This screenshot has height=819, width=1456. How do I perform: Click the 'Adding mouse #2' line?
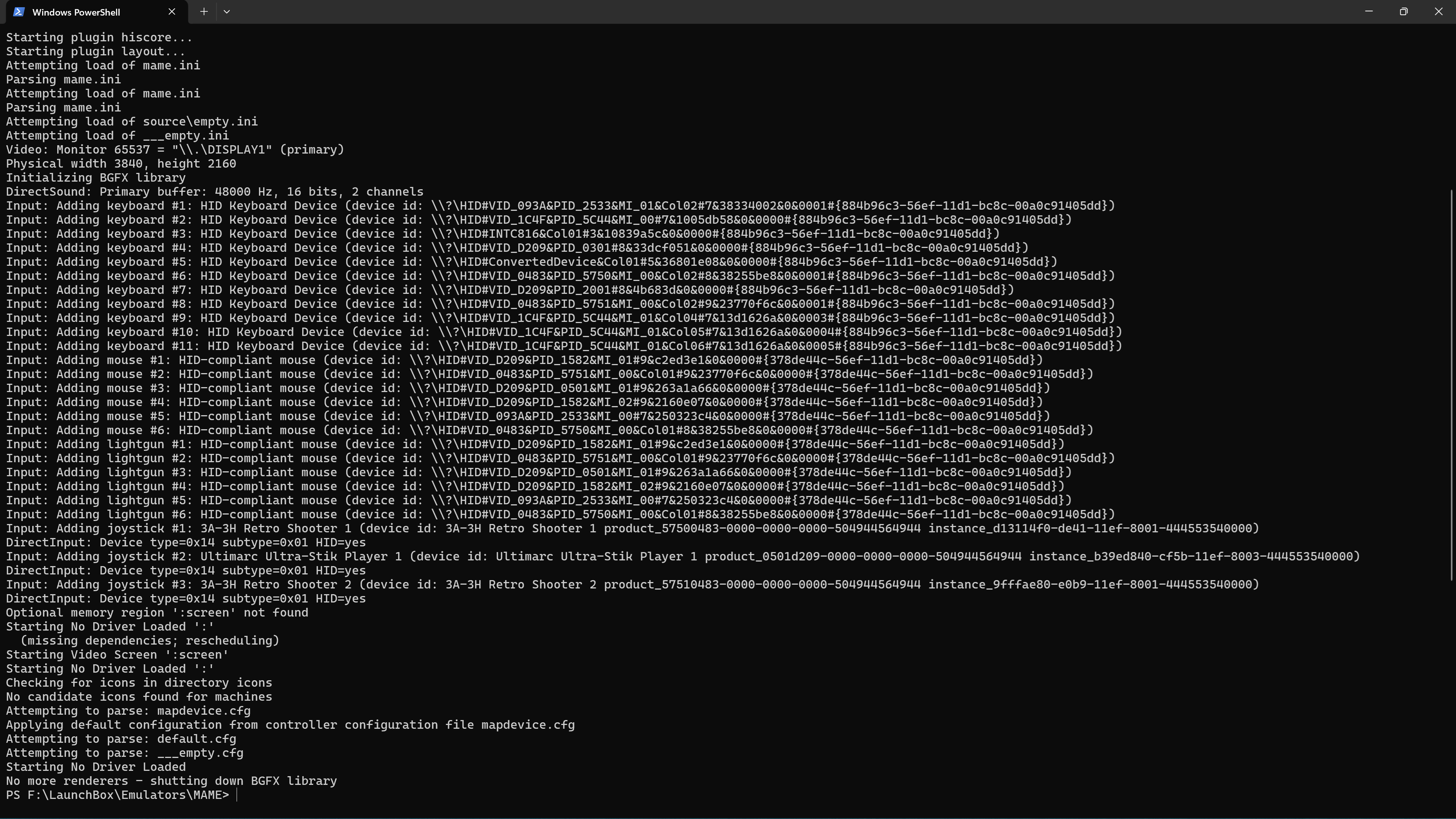(550, 374)
